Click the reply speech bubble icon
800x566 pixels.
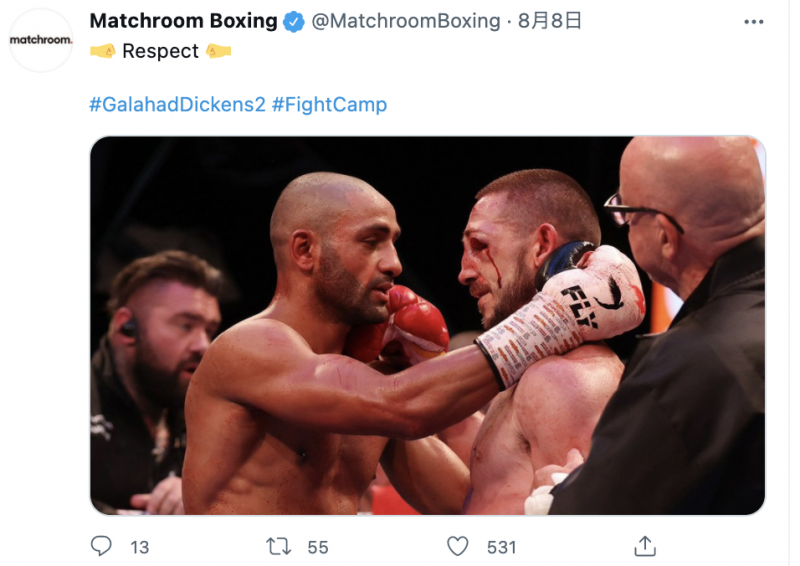click(101, 546)
